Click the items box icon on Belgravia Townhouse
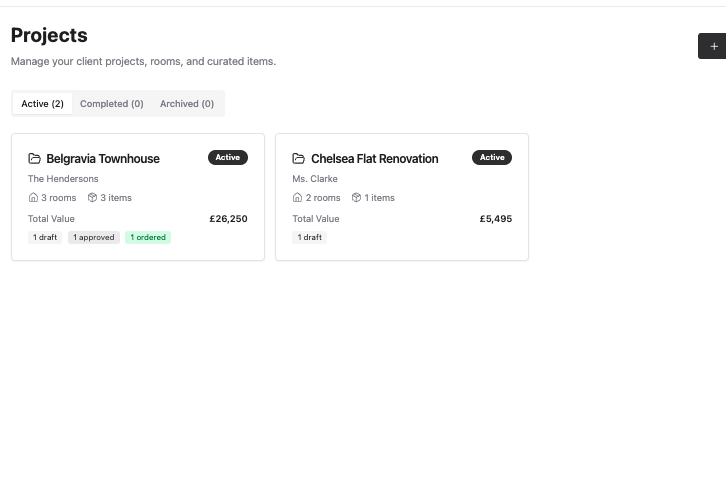Image resolution: width=726 pixels, height=481 pixels. tap(92, 198)
